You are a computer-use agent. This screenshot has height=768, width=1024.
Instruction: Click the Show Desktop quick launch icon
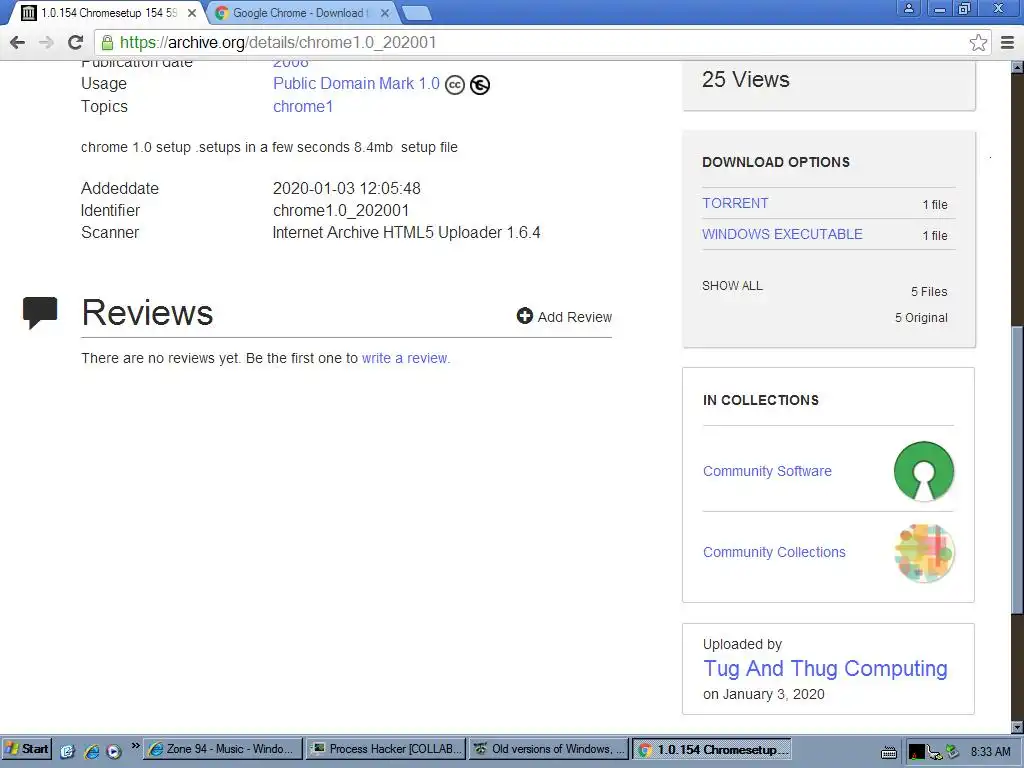point(67,751)
